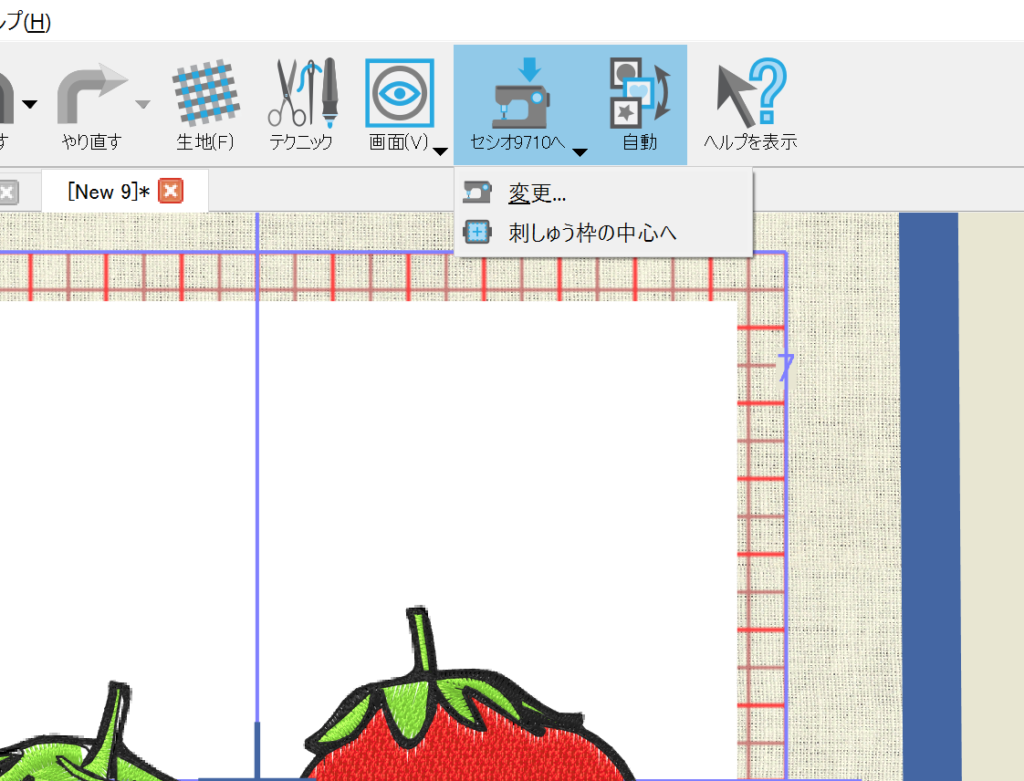The height and width of the screenshot is (781, 1024).
Task: Switch to the [New 9]* tab
Action: tap(108, 192)
